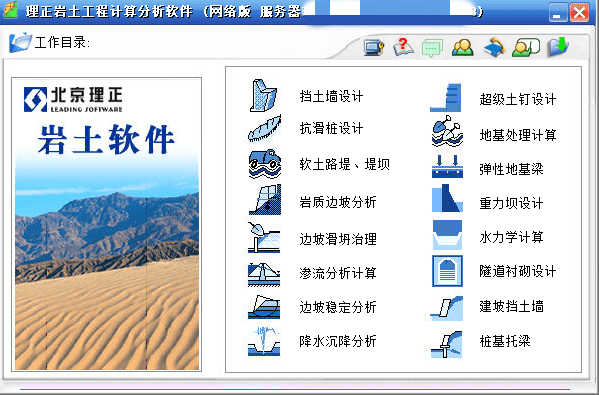Open the 岩质边坡分析 slope icon
Image resolution: width=599 pixels, height=395 pixels.
264,200
